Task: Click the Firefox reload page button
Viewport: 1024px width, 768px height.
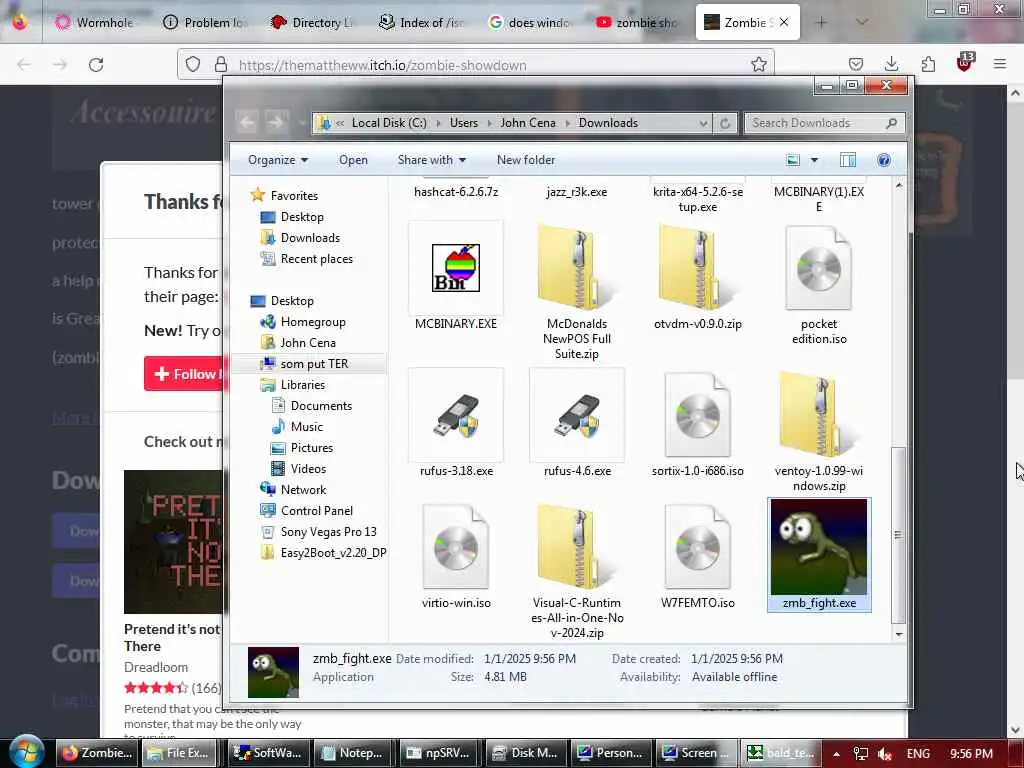Action: coord(96,65)
